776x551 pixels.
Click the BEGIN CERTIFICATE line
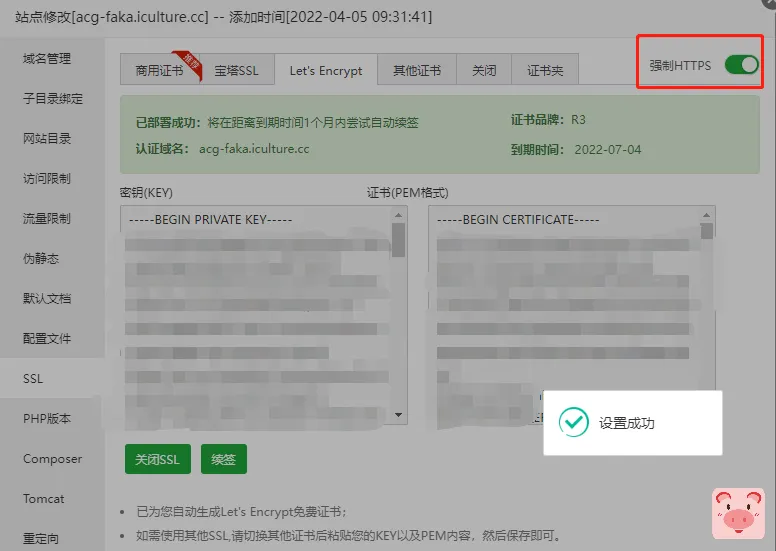click(x=518, y=219)
